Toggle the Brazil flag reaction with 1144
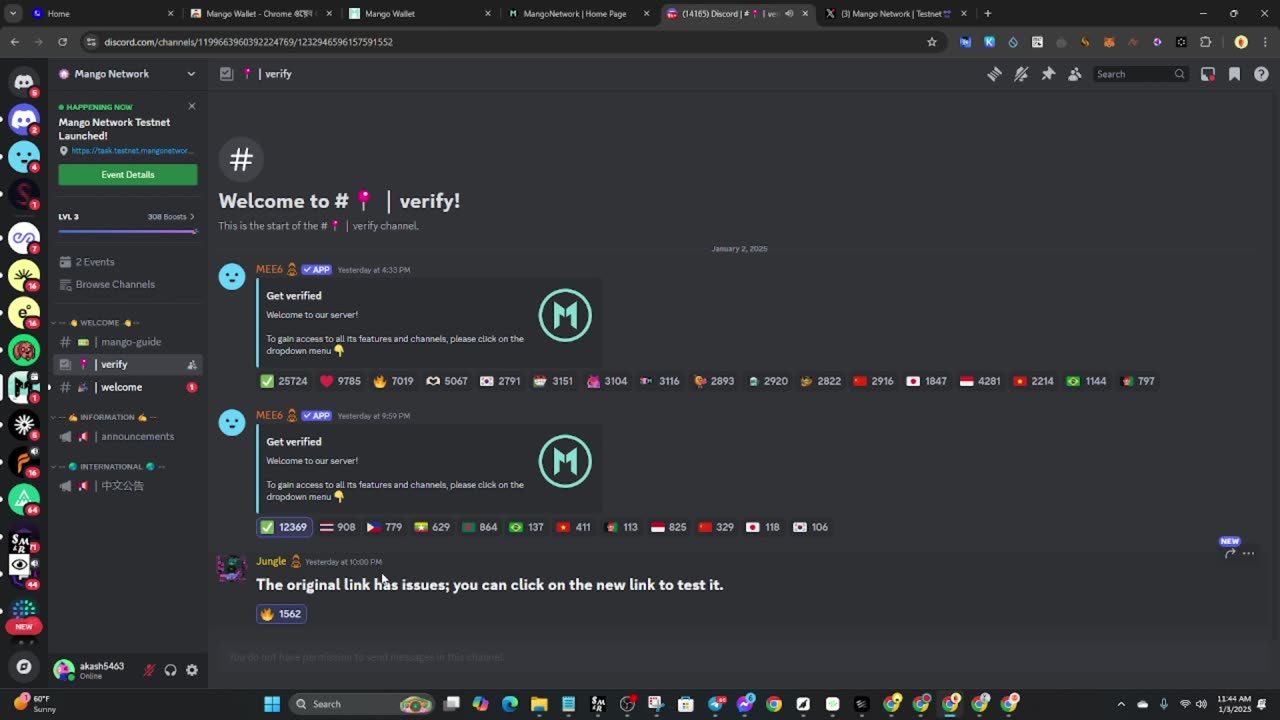 click(x=1087, y=381)
